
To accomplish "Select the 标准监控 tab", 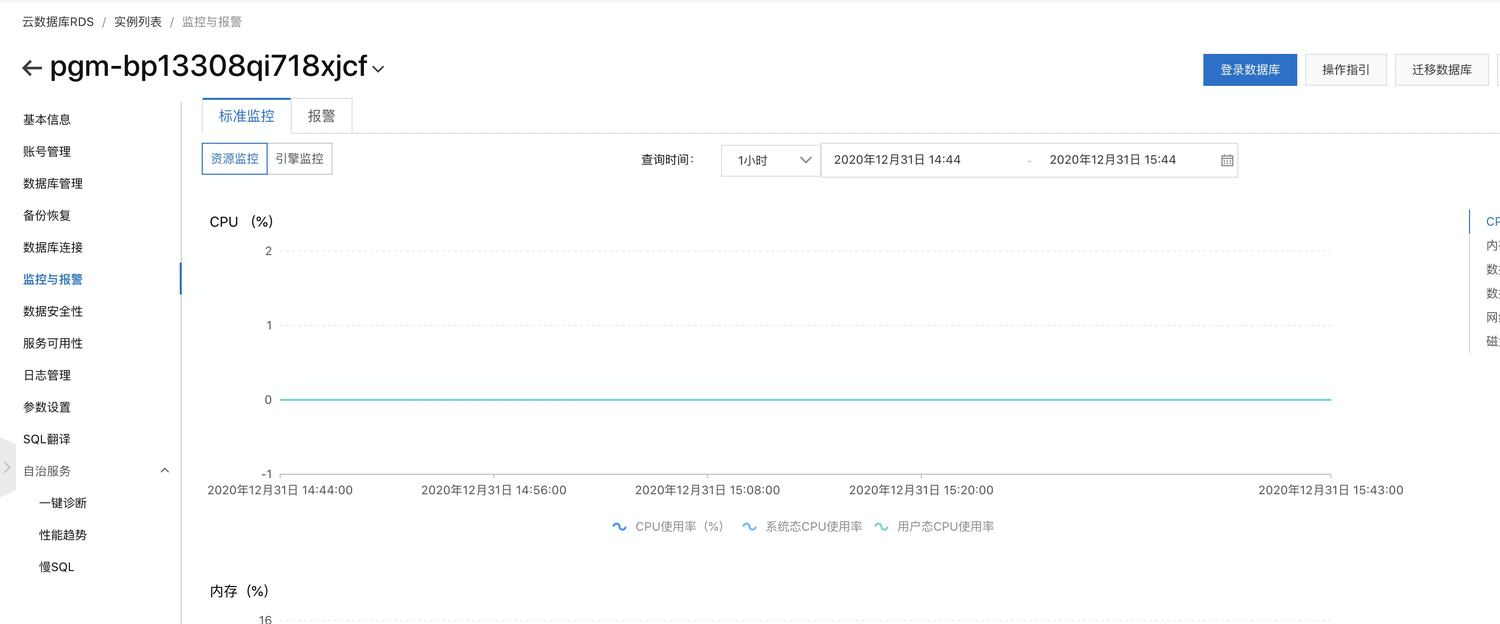I will pos(246,116).
